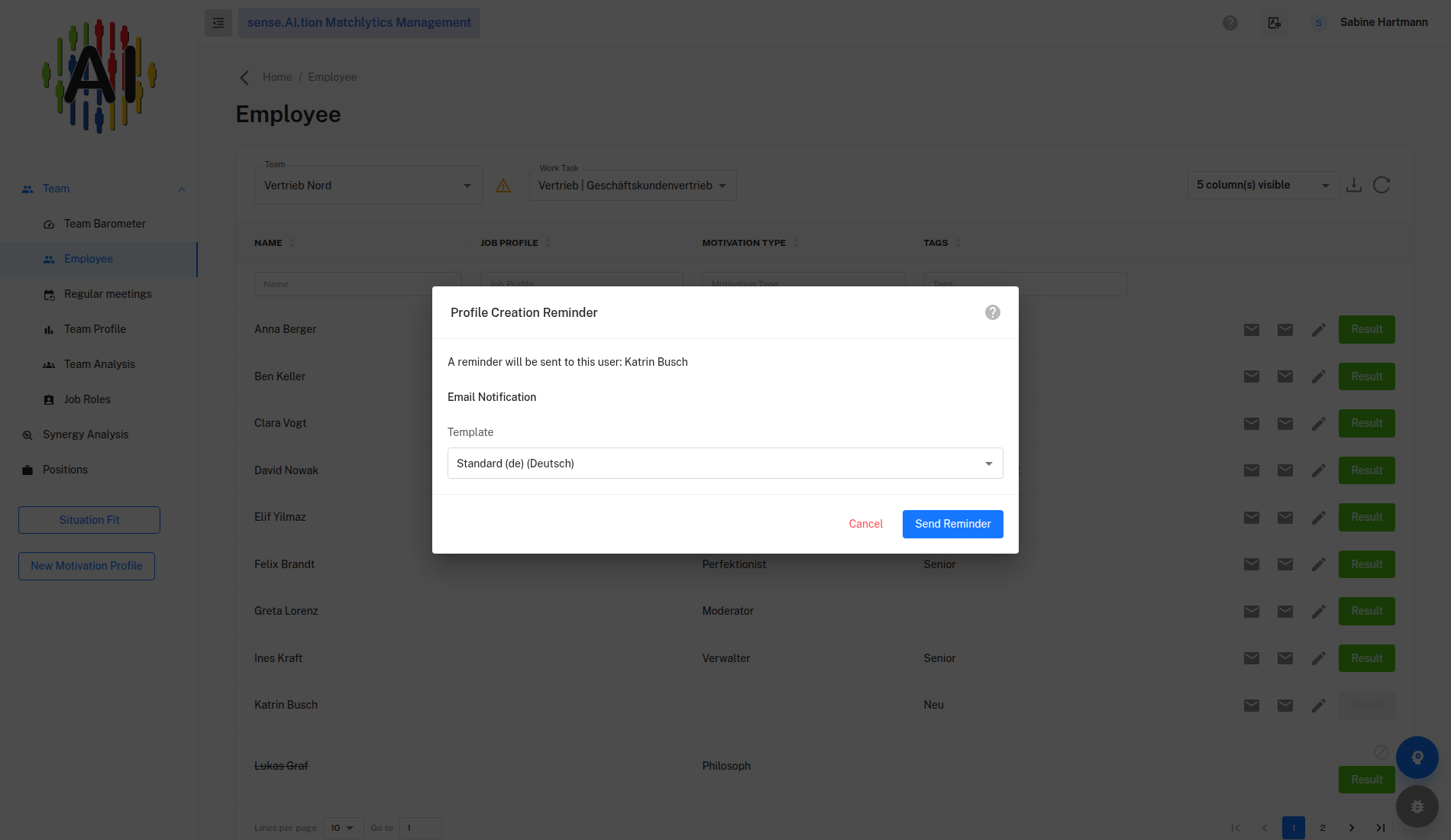Open Team Barometer in sidebar
Viewport: 1451px width, 840px height.
[105, 224]
